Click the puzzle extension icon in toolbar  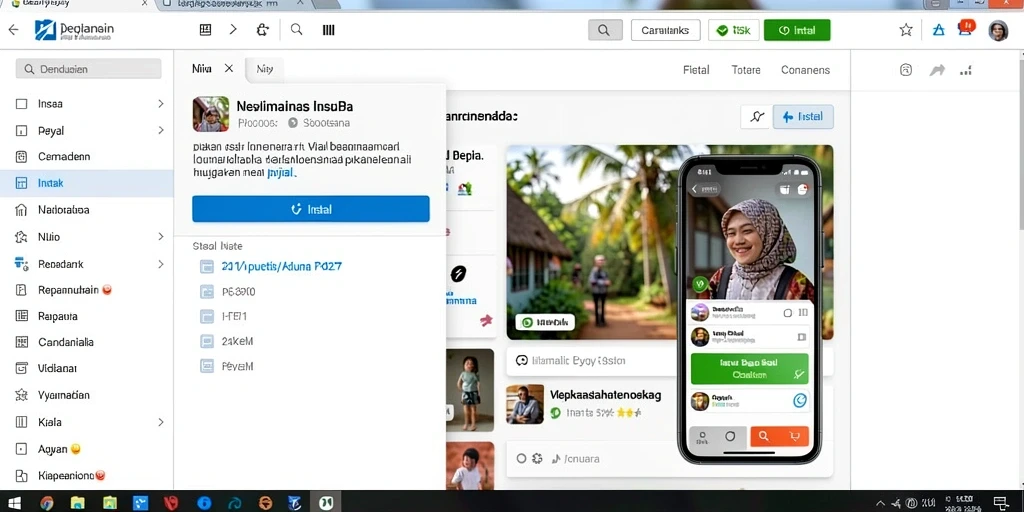point(263,29)
